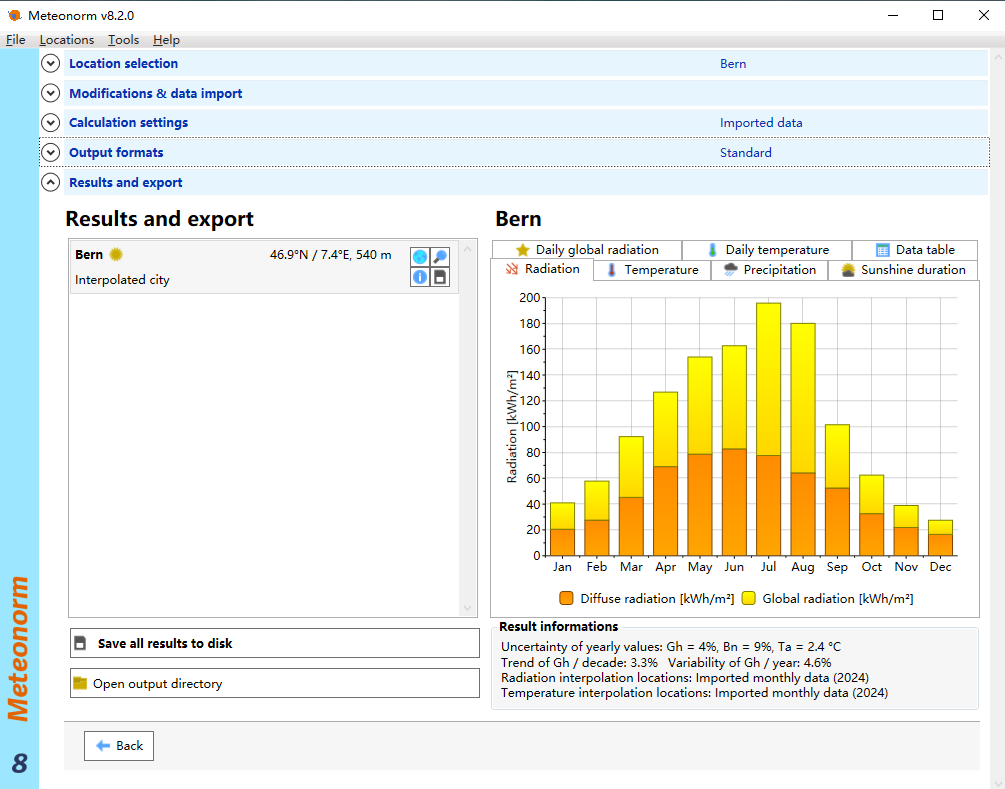Viewport: 1005px width, 789px height.
Task: Open the Data table tab
Action: (915, 250)
